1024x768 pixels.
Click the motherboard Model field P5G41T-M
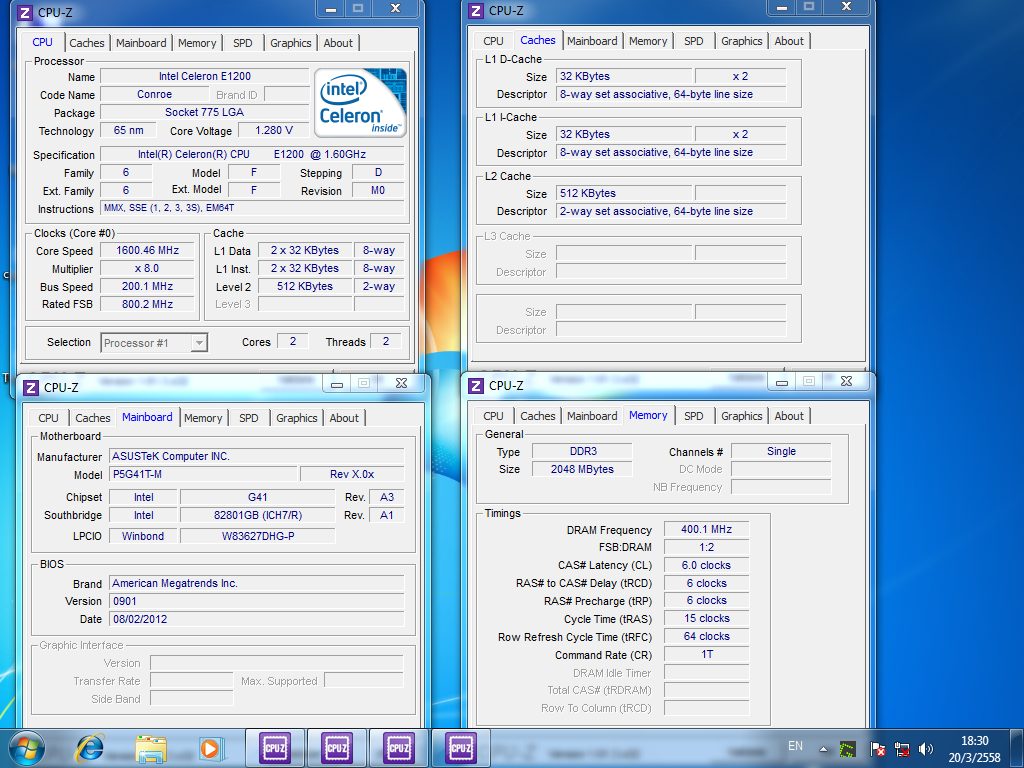pyautogui.click(x=202, y=474)
